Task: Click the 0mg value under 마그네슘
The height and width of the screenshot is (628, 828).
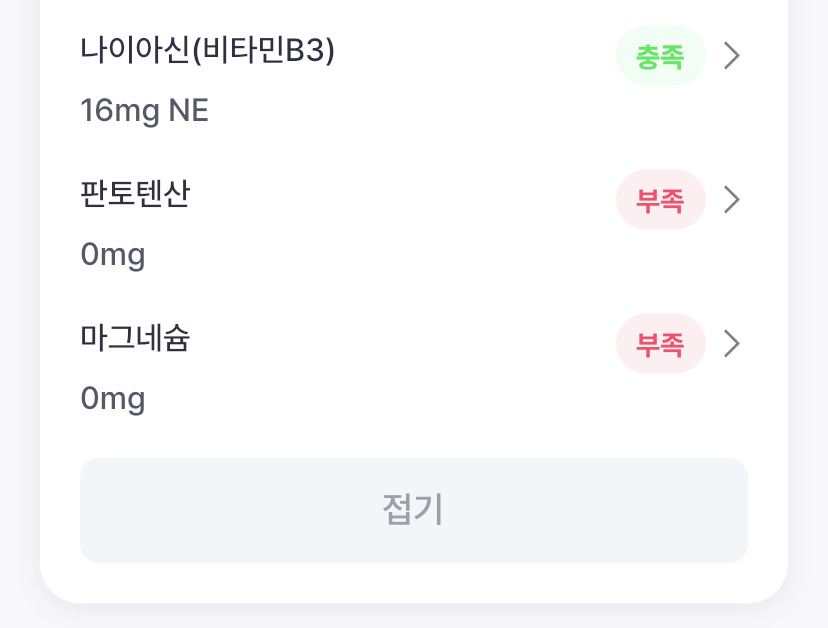Action: point(112,399)
